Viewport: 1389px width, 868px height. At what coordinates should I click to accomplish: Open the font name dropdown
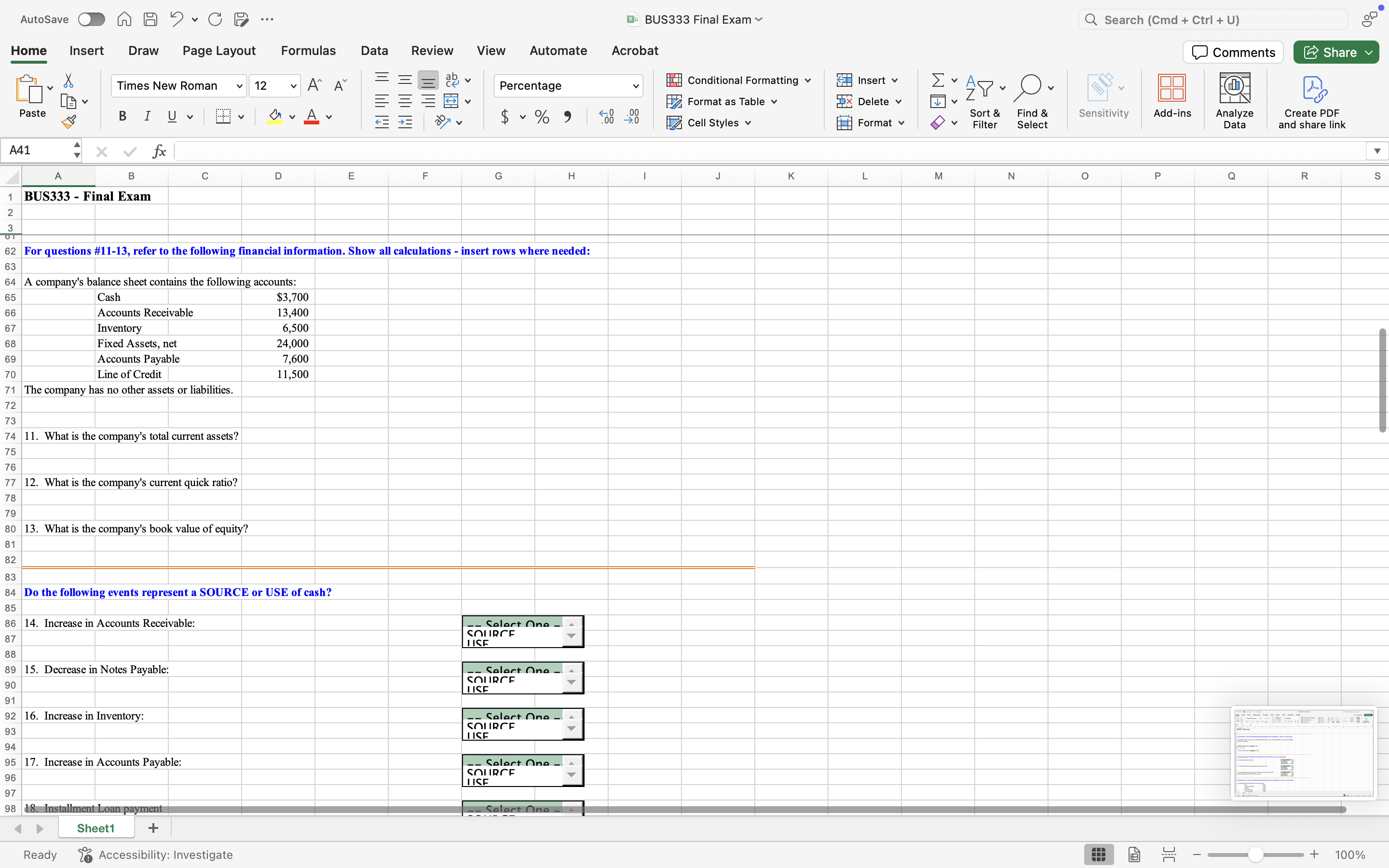tap(239, 86)
